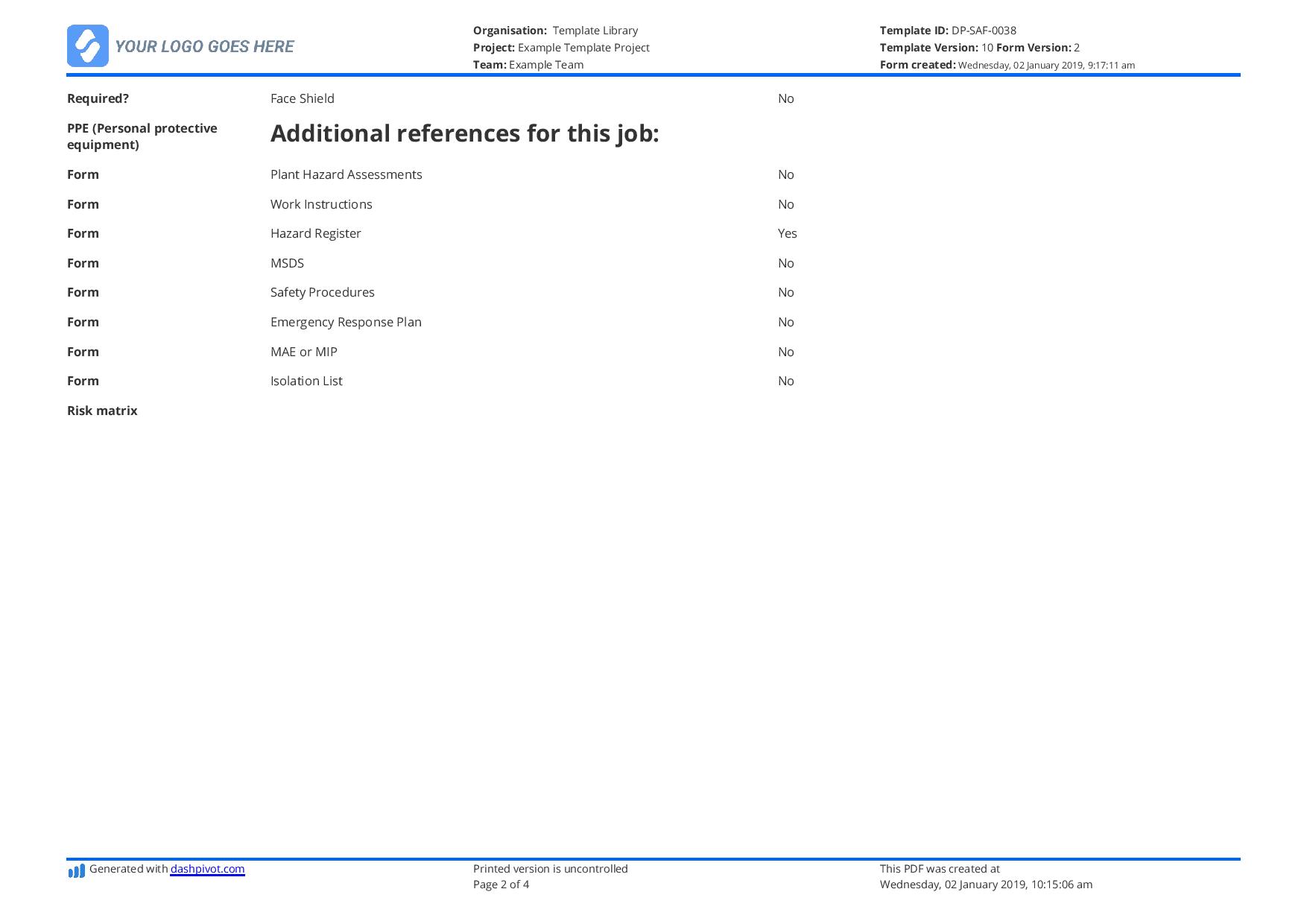Click 'Template ID: DP-SAF-0038' text
The image size is (1307, 924).
click(948, 31)
